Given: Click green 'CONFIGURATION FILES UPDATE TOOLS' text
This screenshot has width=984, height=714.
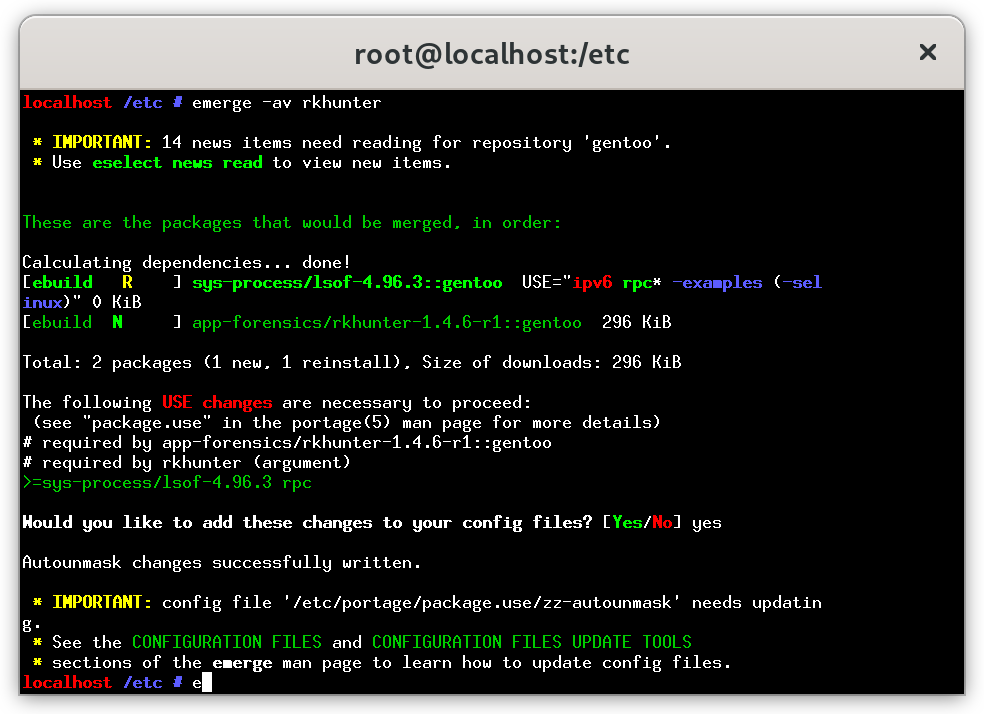Looking at the screenshot, I should pyautogui.click(x=532, y=642).
